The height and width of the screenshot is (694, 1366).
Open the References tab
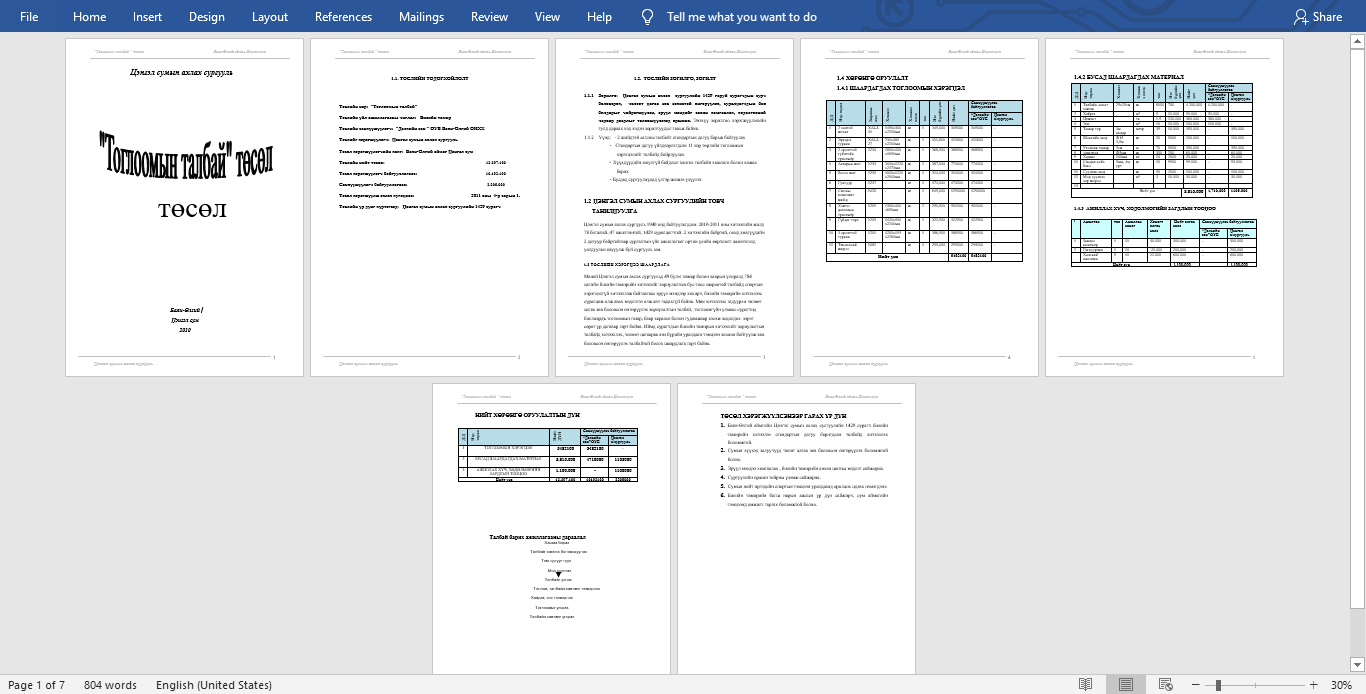[343, 16]
